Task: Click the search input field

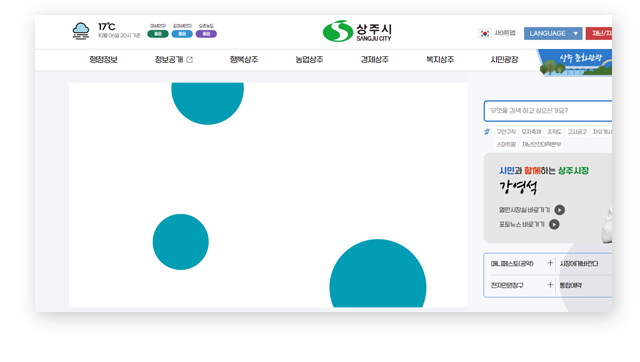Action: 548,111
